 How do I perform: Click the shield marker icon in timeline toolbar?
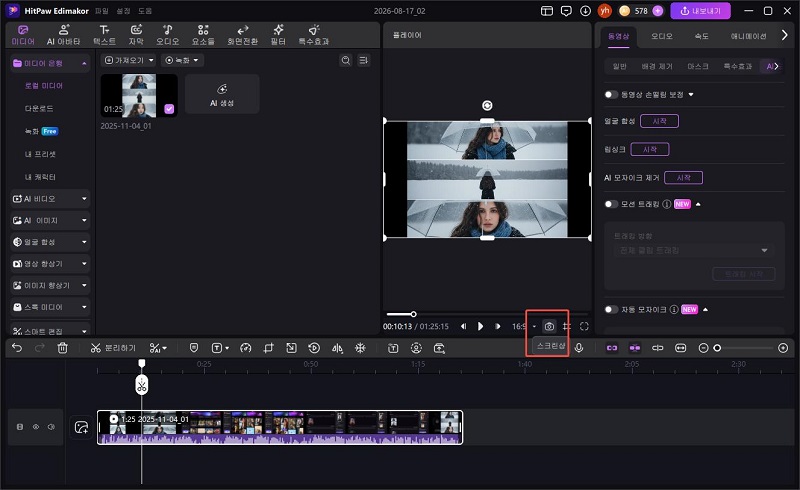193,348
